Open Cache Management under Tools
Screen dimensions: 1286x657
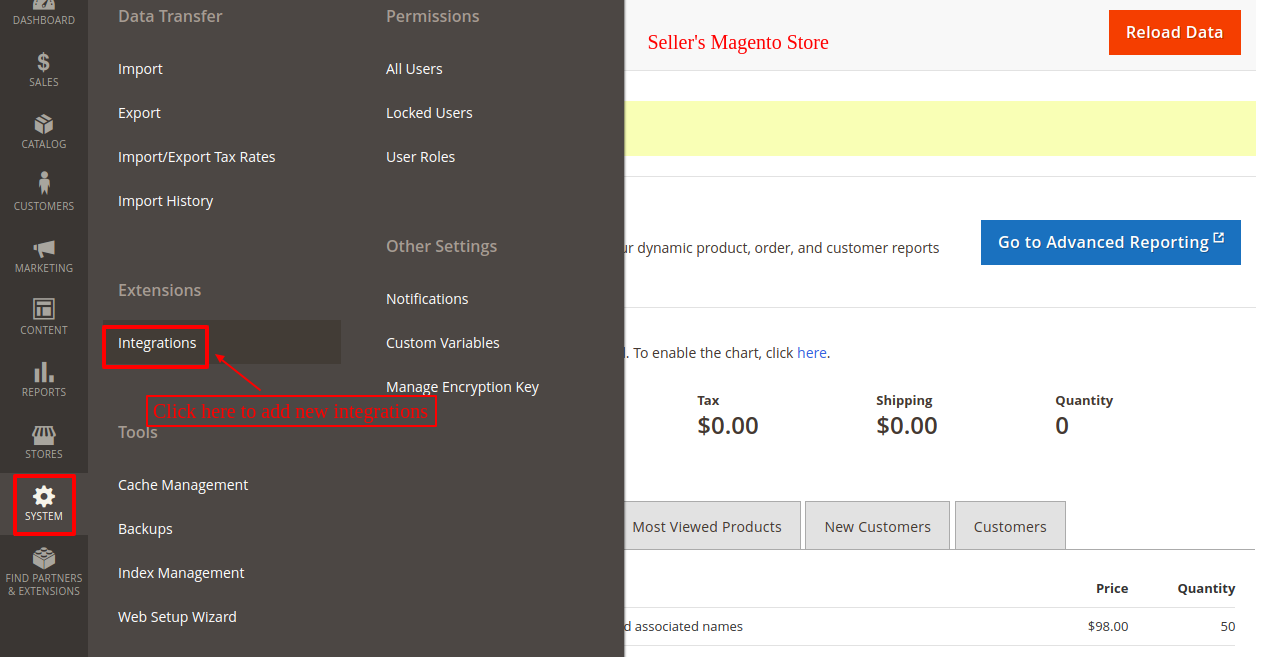183,485
